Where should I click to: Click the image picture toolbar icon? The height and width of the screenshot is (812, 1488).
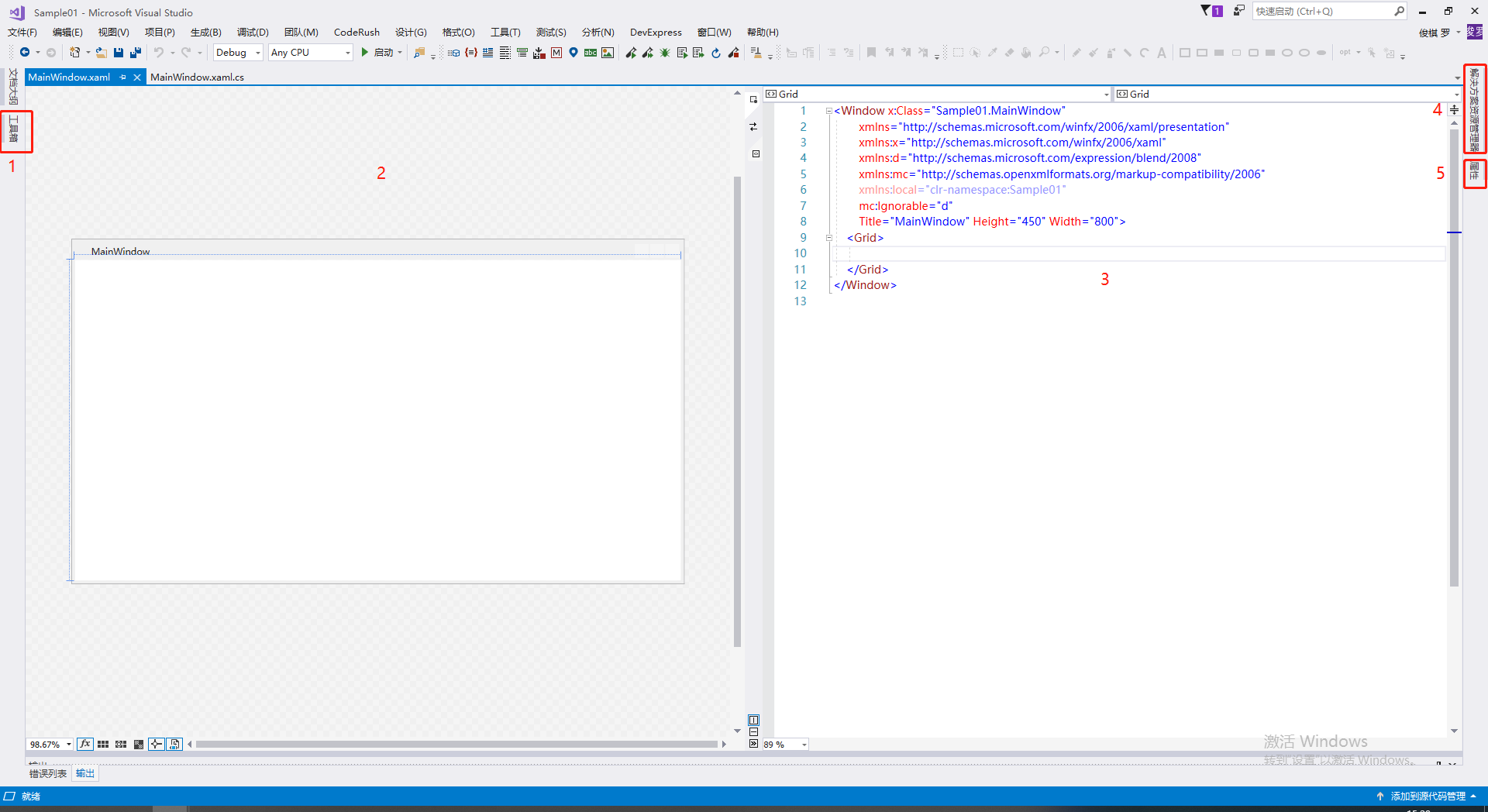[608, 53]
